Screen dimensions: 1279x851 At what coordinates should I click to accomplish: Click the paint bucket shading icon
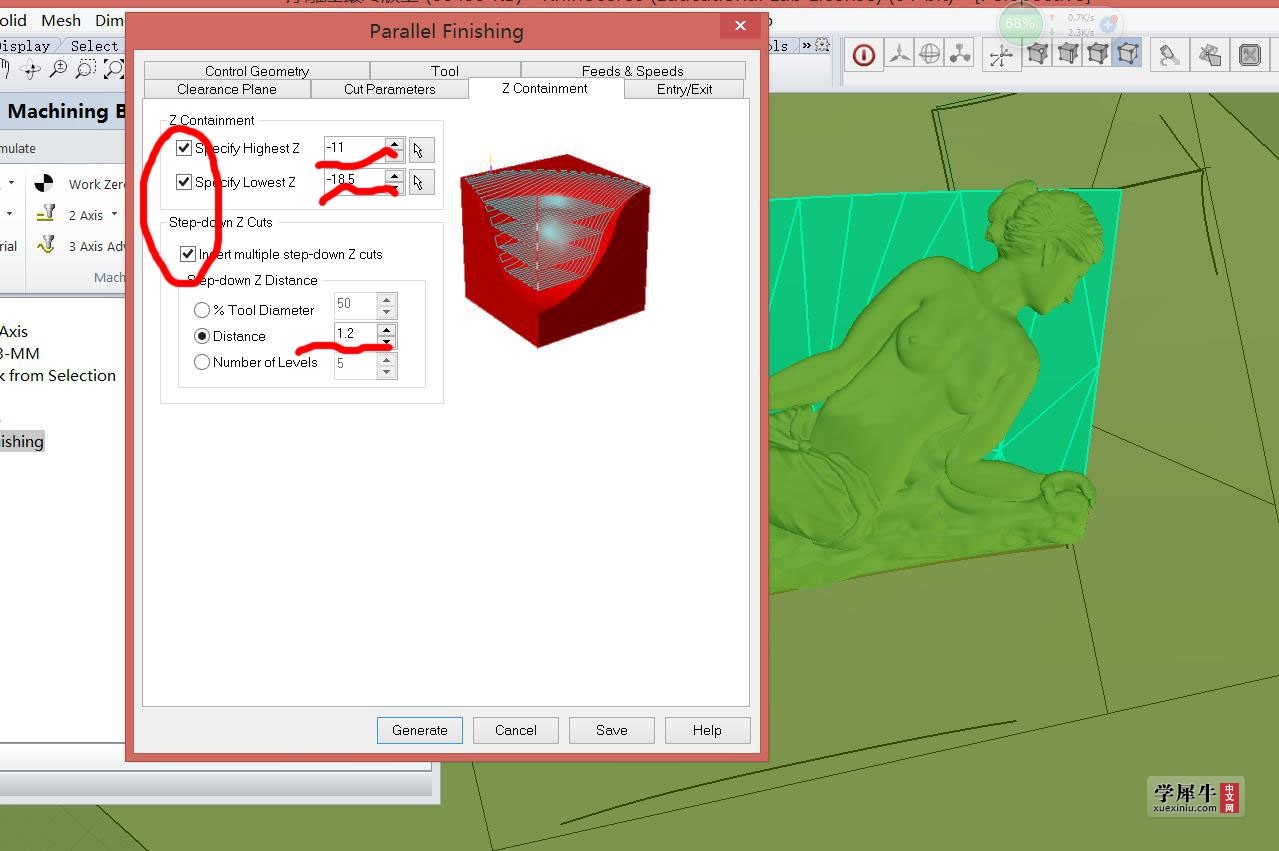pyautogui.click(x=1168, y=55)
